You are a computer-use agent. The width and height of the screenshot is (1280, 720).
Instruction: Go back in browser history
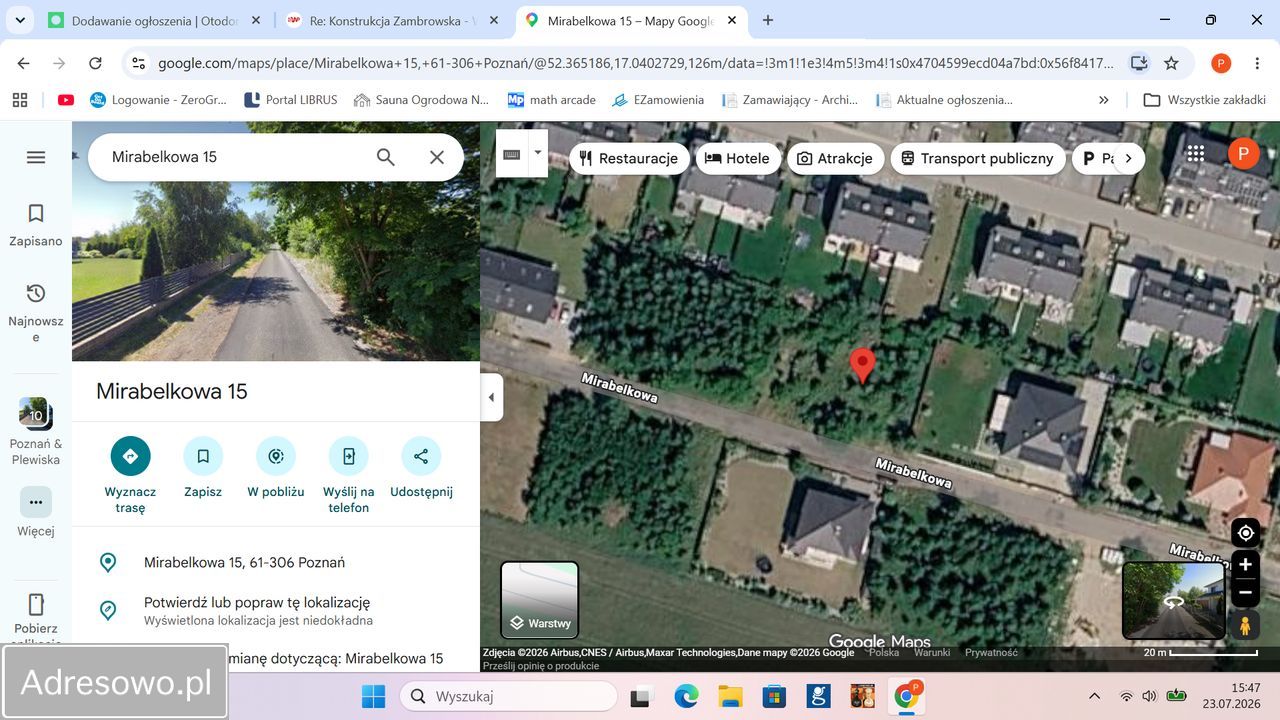point(24,63)
